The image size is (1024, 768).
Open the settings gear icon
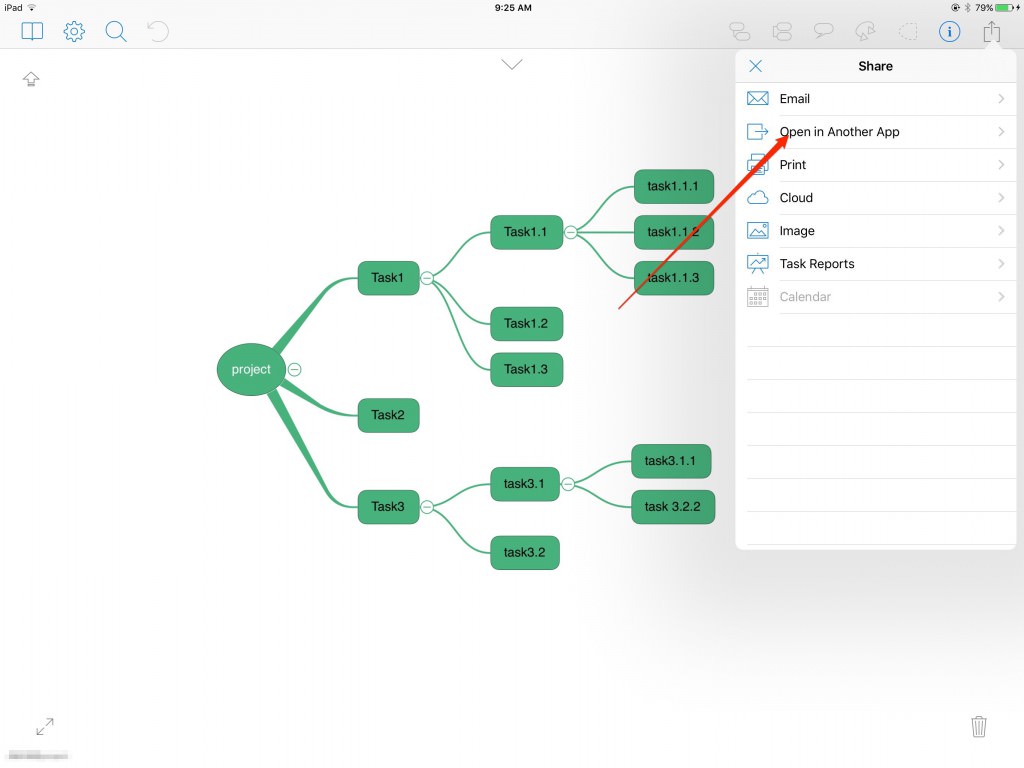74,32
